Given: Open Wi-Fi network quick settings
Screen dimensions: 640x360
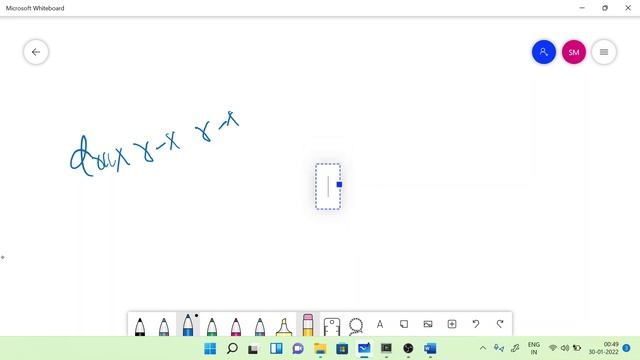Looking at the screenshot, I should 553,348.
